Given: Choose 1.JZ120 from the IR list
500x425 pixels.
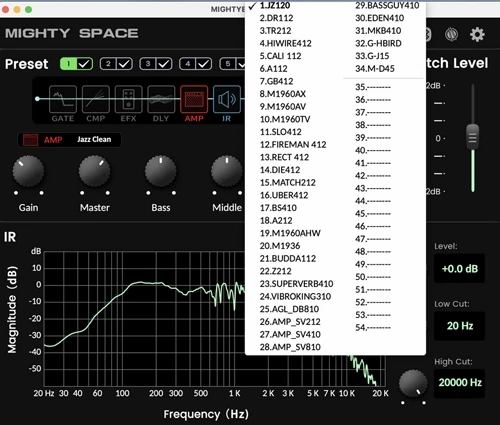Looking at the screenshot, I should tap(275, 5).
